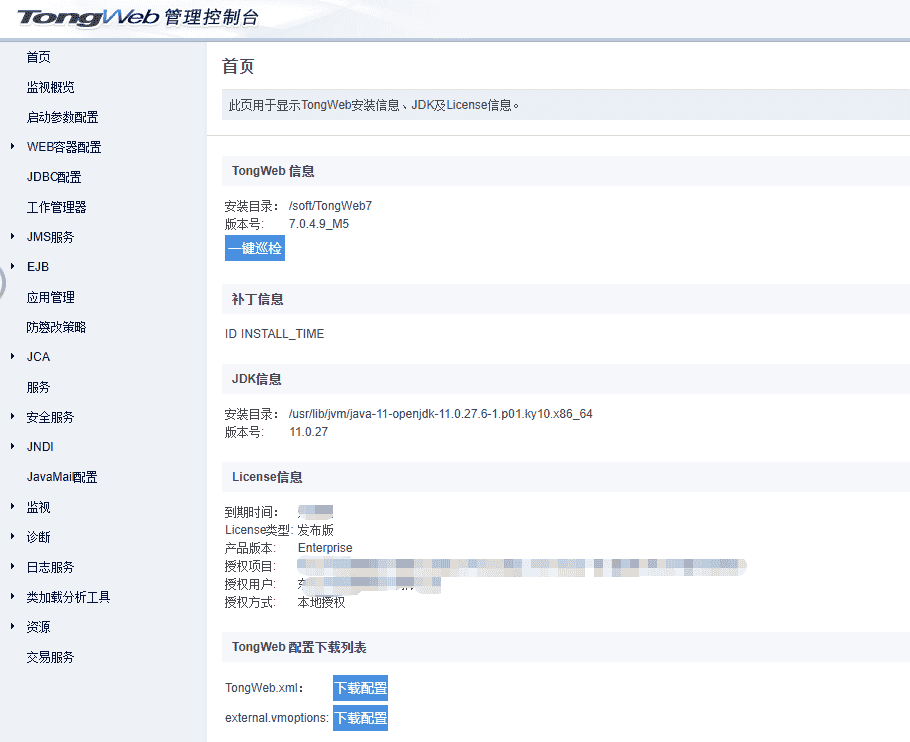Download the TongWeb.xml configuration
The width and height of the screenshot is (910, 742).
(x=360, y=688)
